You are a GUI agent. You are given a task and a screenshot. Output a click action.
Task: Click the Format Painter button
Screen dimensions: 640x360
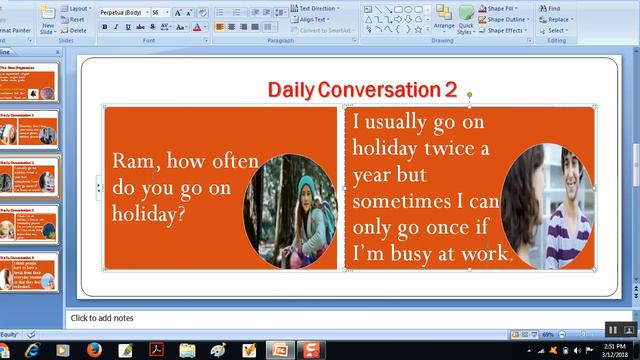point(15,30)
